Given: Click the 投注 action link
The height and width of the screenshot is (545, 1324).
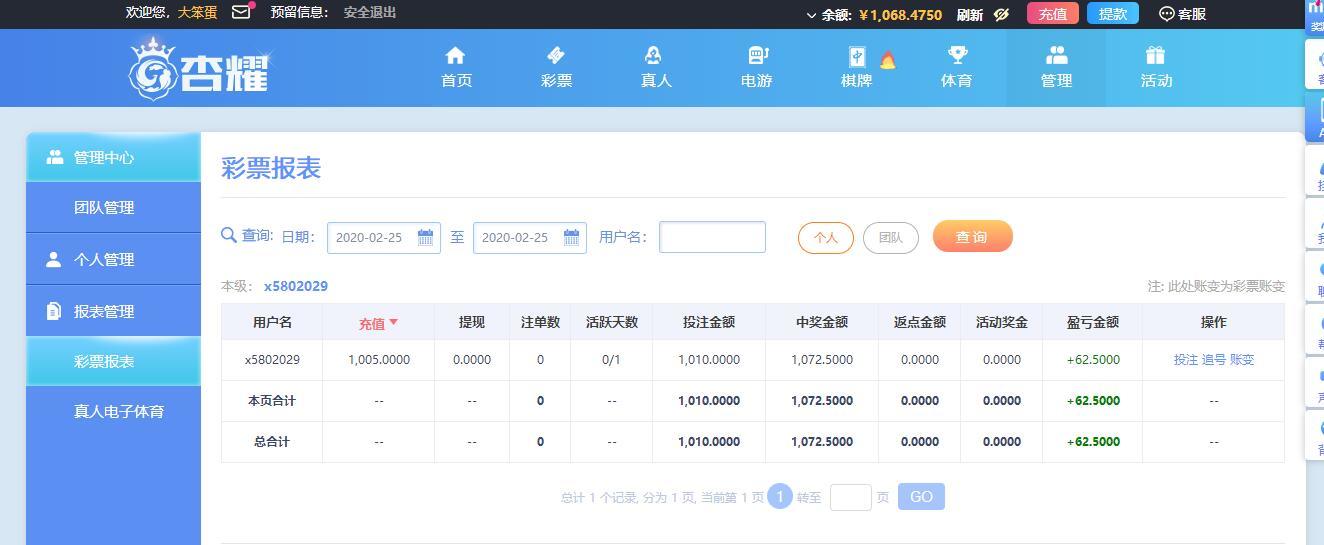Looking at the screenshot, I should (x=1185, y=359).
